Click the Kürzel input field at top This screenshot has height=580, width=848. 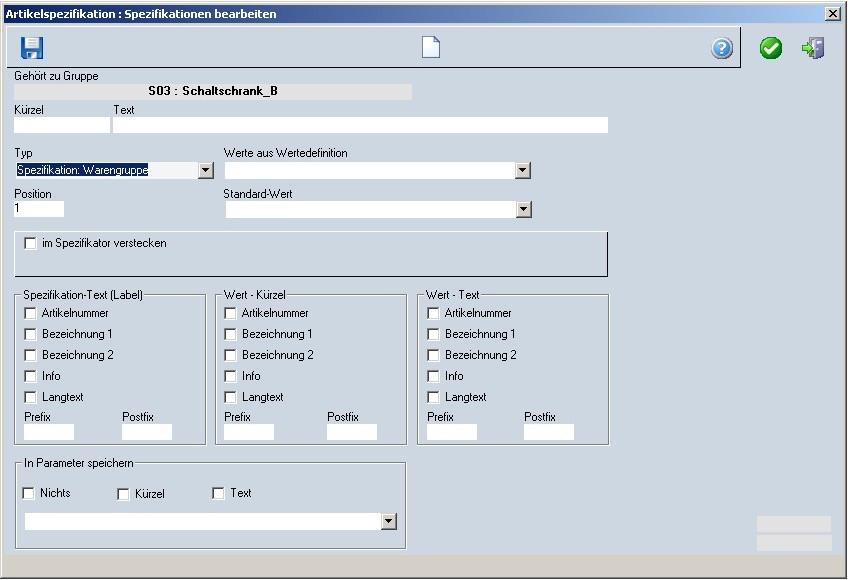point(61,125)
